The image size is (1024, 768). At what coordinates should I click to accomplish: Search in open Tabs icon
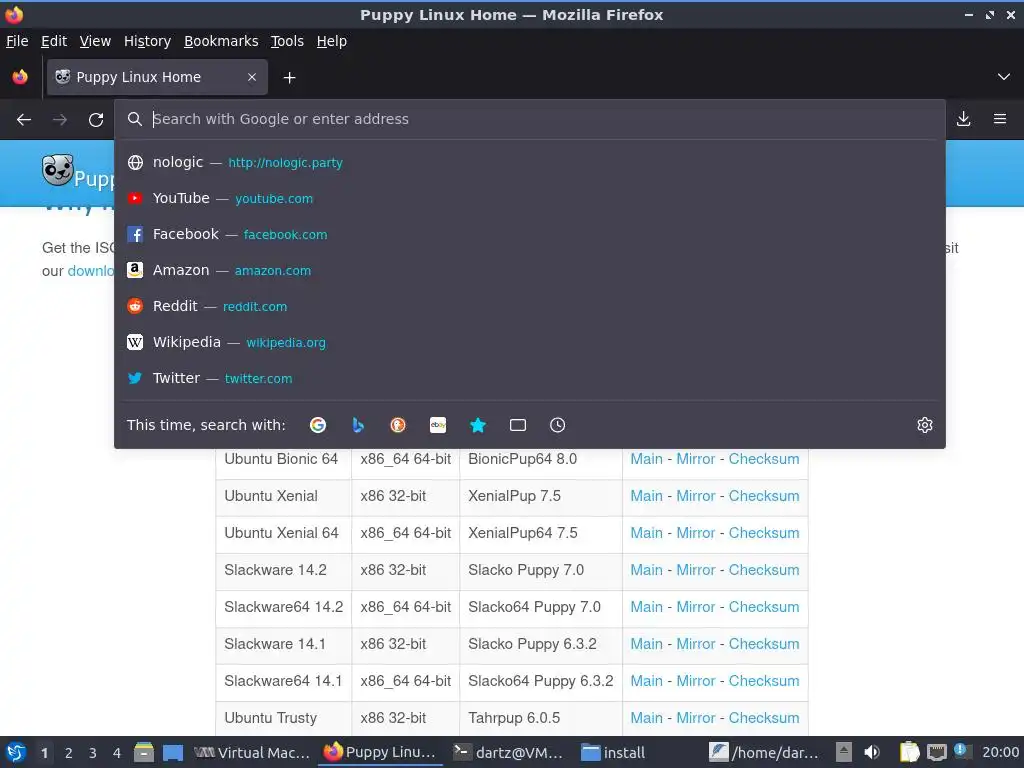518,425
